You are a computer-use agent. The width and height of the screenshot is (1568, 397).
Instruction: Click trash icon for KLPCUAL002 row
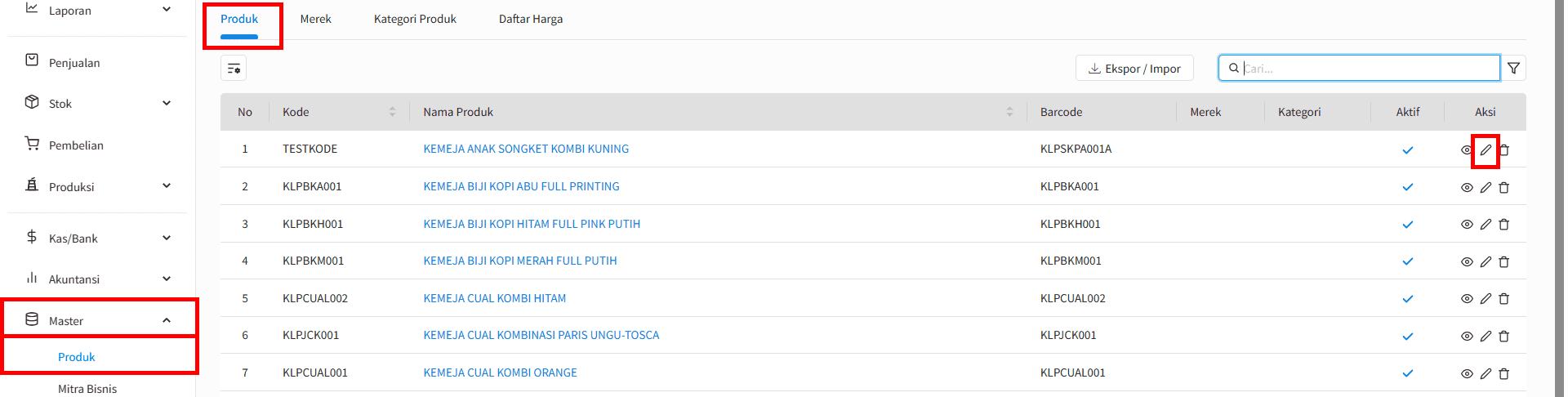(x=1504, y=299)
